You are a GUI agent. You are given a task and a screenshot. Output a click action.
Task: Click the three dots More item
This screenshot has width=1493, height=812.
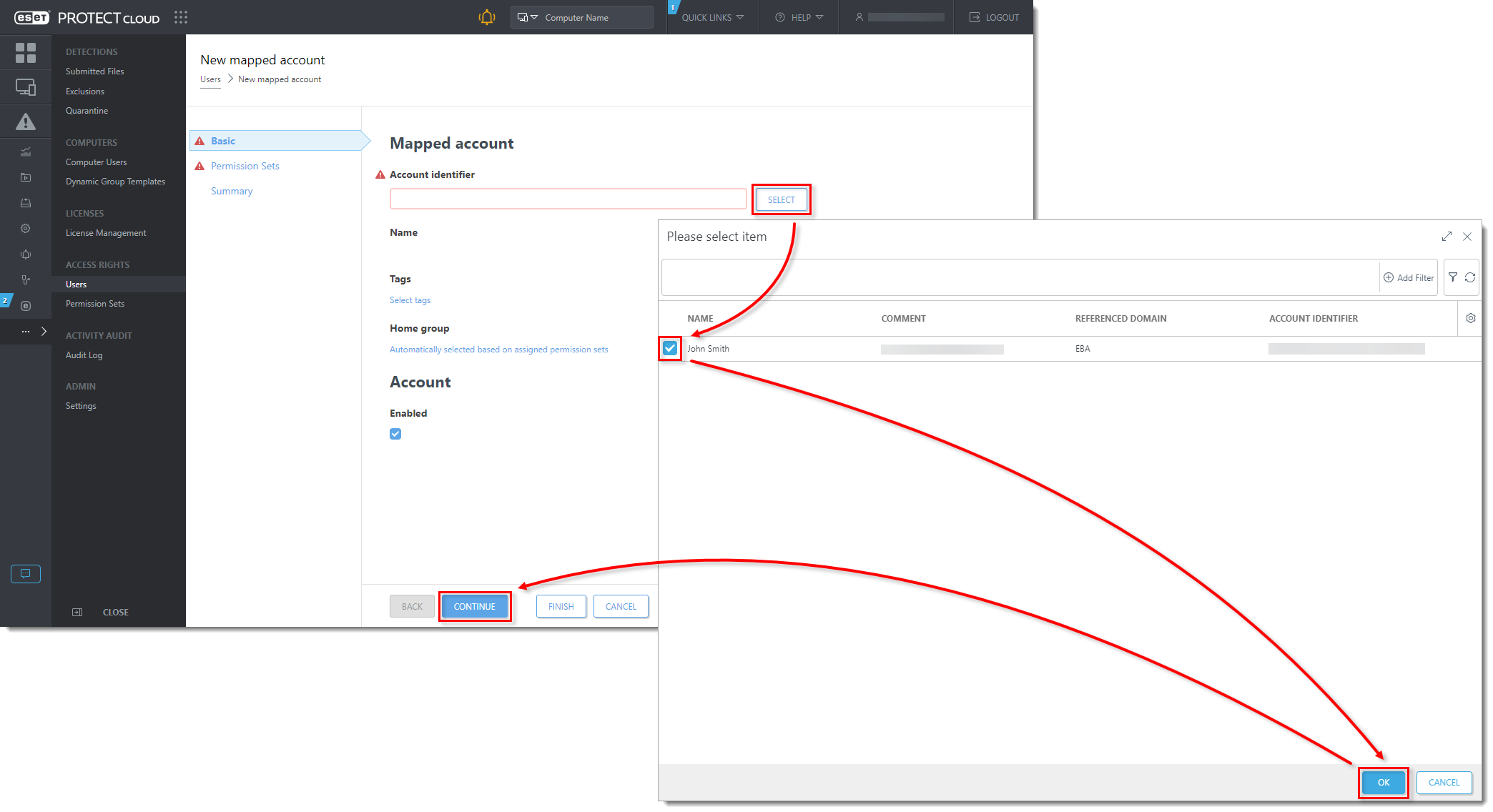click(x=26, y=332)
